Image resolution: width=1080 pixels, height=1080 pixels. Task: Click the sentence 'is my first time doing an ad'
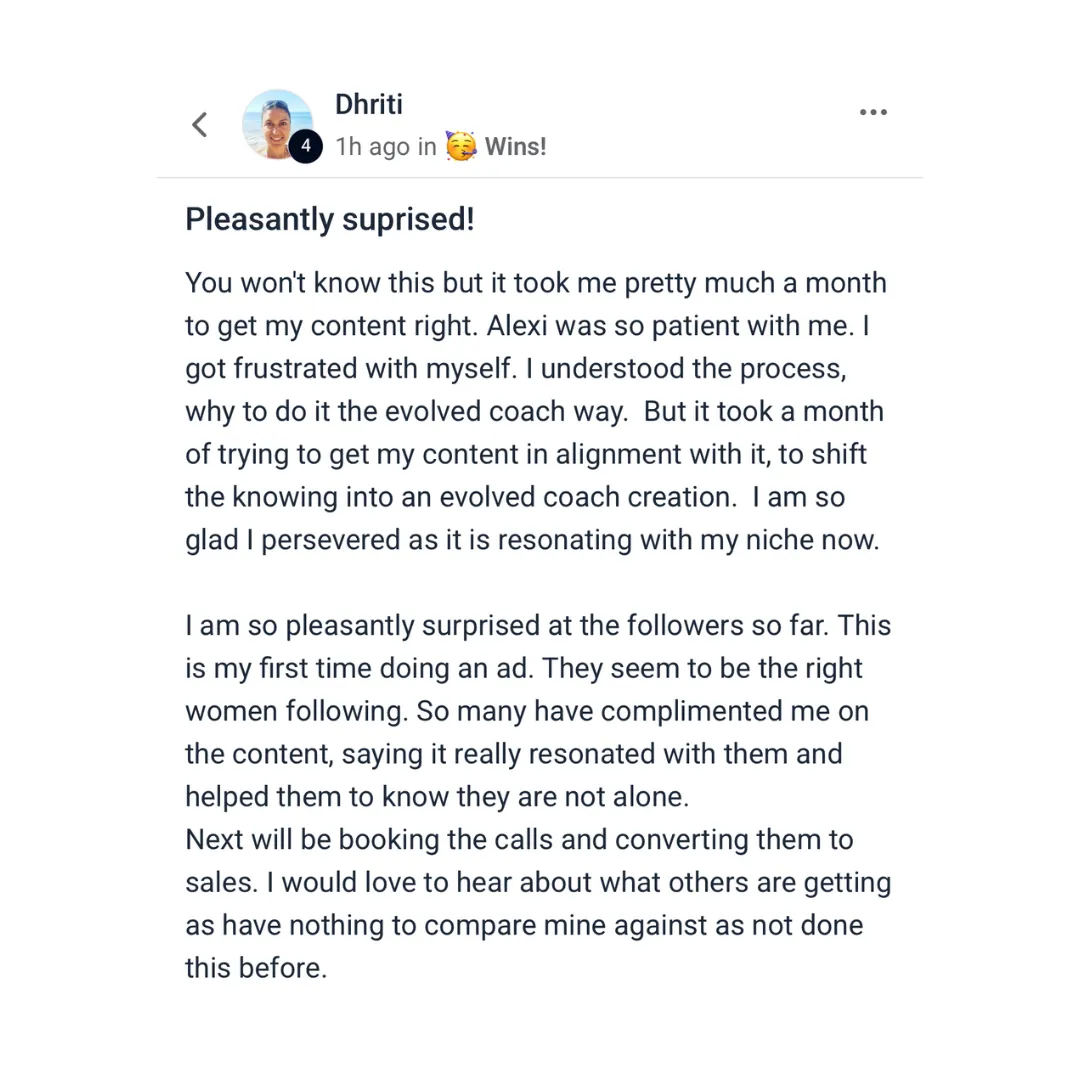[x=358, y=669]
